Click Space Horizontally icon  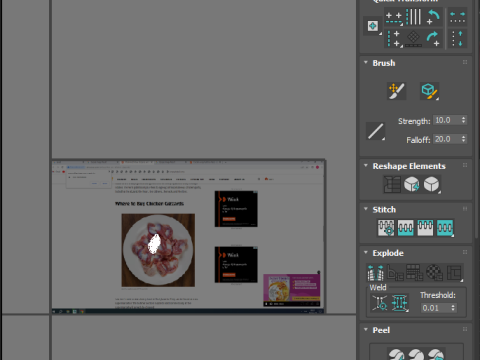tap(457, 17)
